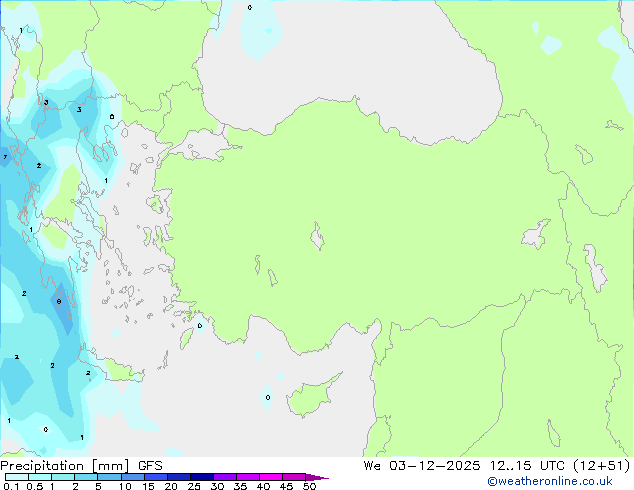Viewport: 634px width, 490px height.
Task: Select the 30–35 mm purple legend swatch
Action: tap(224, 477)
